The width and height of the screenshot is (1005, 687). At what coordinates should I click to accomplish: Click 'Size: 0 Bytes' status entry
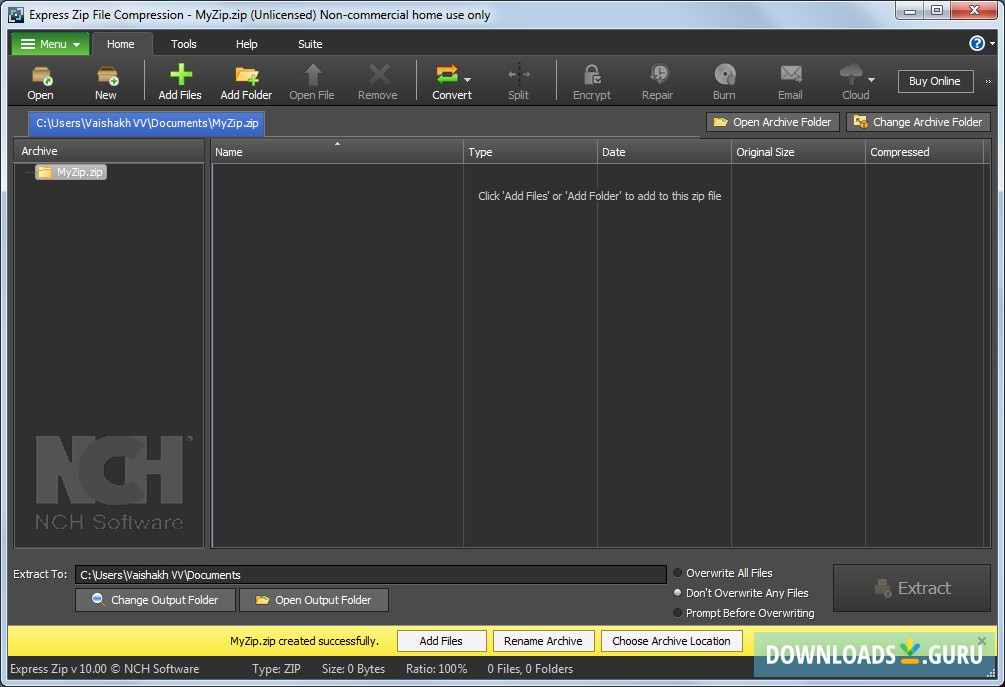[x=353, y=668]
